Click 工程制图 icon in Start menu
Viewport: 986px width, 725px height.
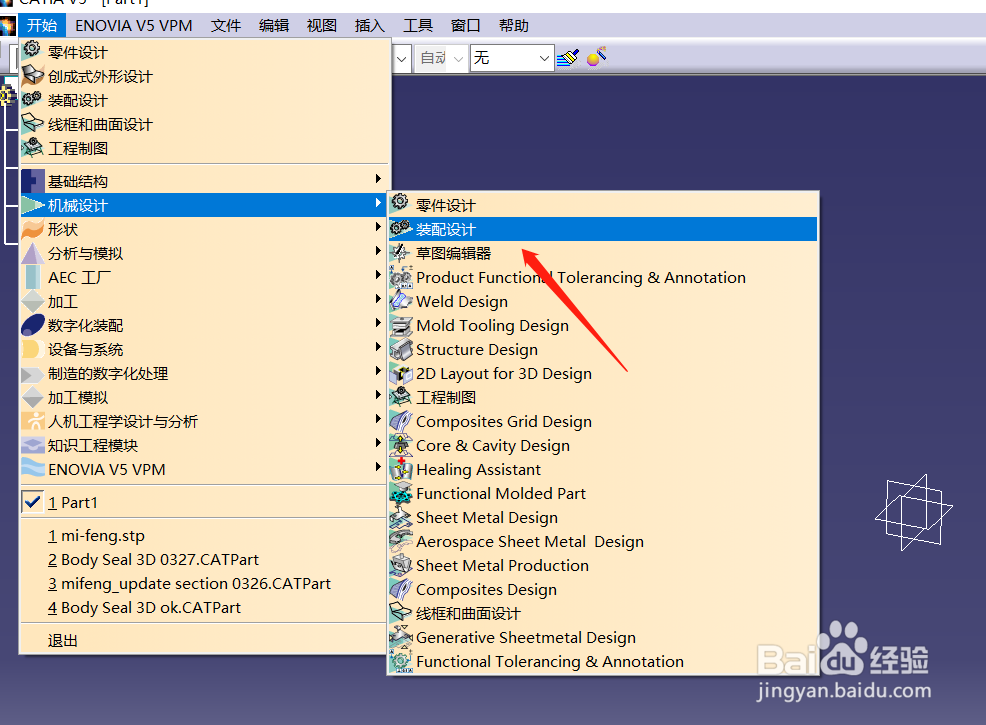pyautogui.click(x=33, y=147)
